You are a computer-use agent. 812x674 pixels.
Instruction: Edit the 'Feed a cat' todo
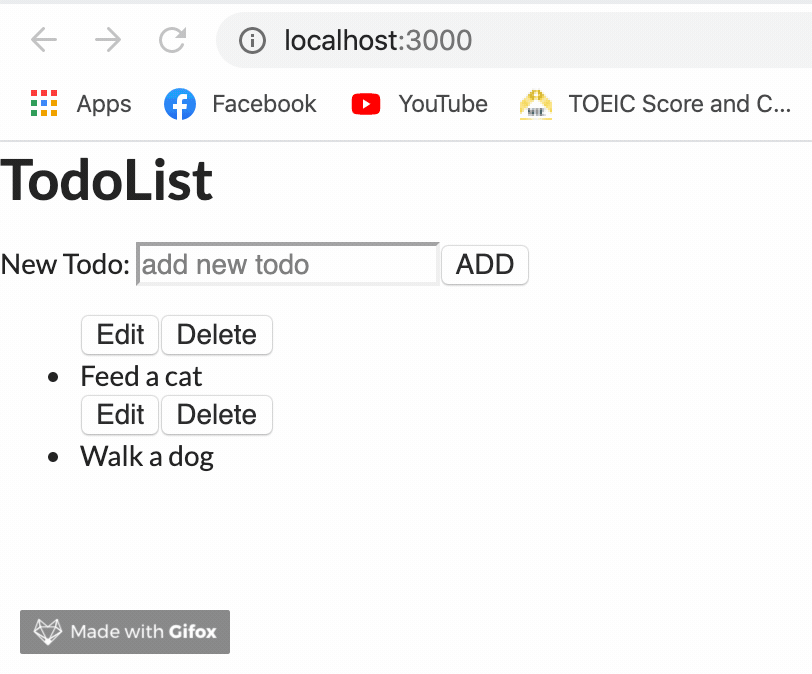[119, 335]
